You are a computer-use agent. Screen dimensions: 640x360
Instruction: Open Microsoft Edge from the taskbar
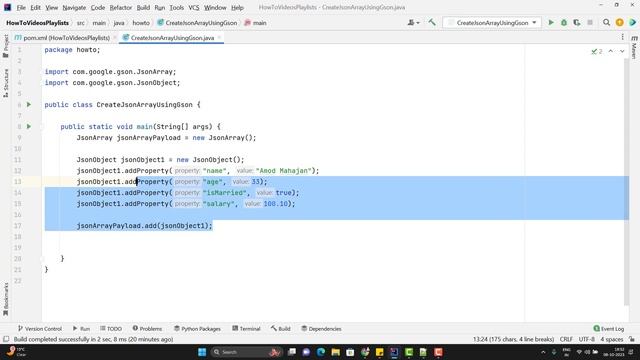[x=321, y=352]
